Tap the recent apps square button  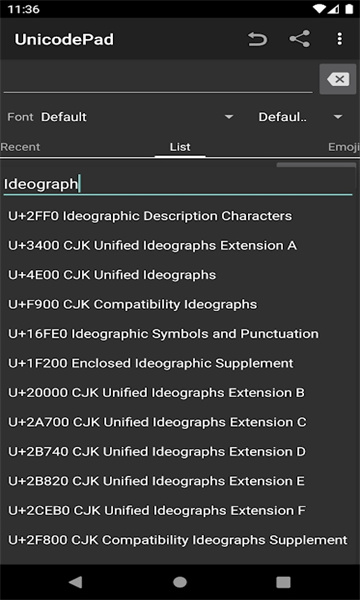tap(283, 582)
